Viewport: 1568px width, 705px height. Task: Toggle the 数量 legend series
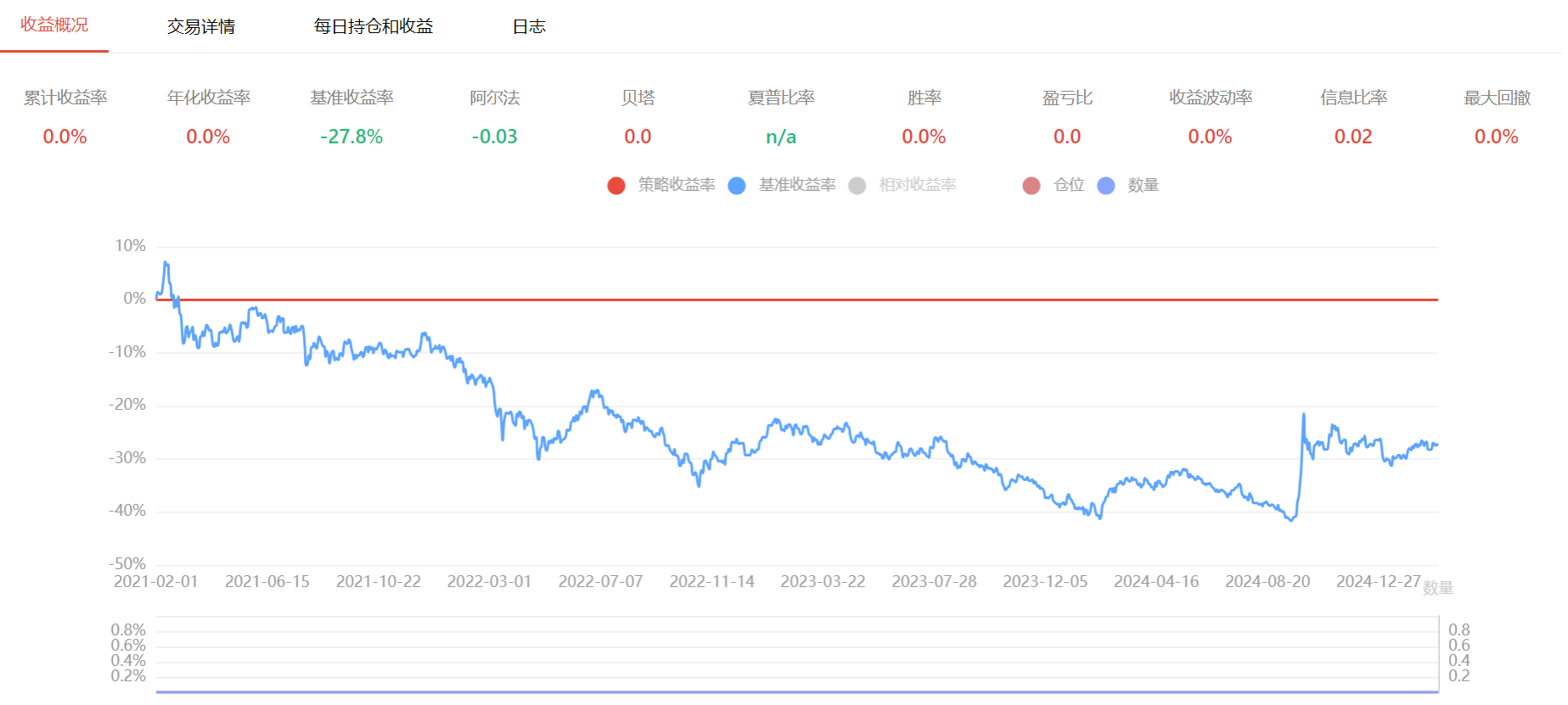point(1129,185)
